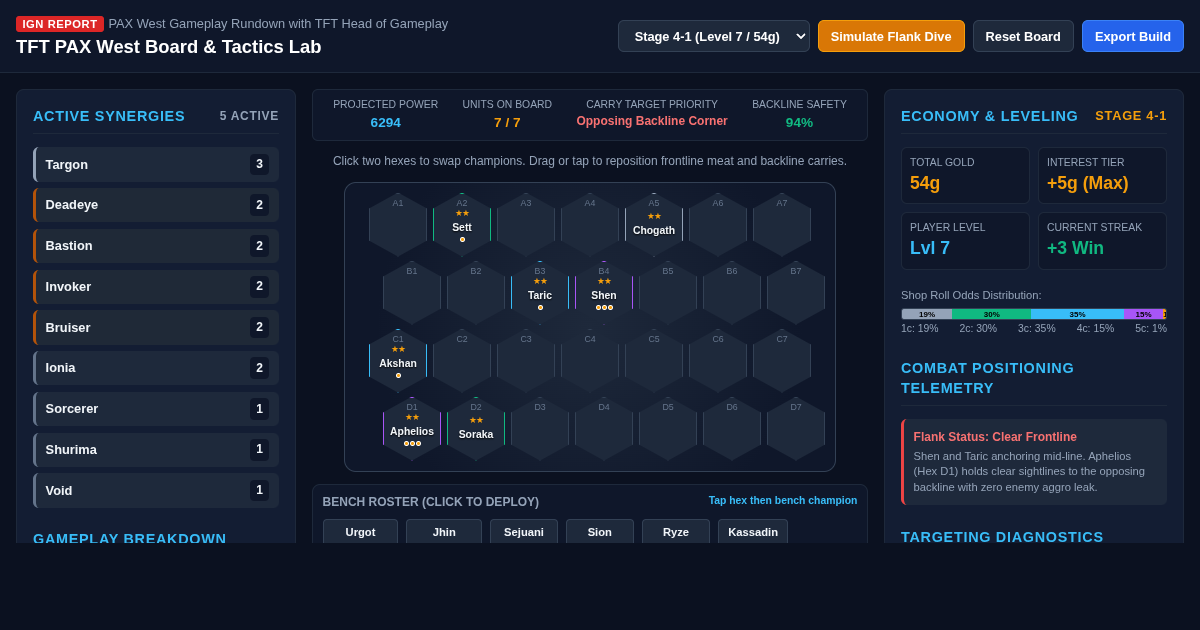Deploy Kassadin from the bench roster
1200x630 pixels.
pos(753,531)
